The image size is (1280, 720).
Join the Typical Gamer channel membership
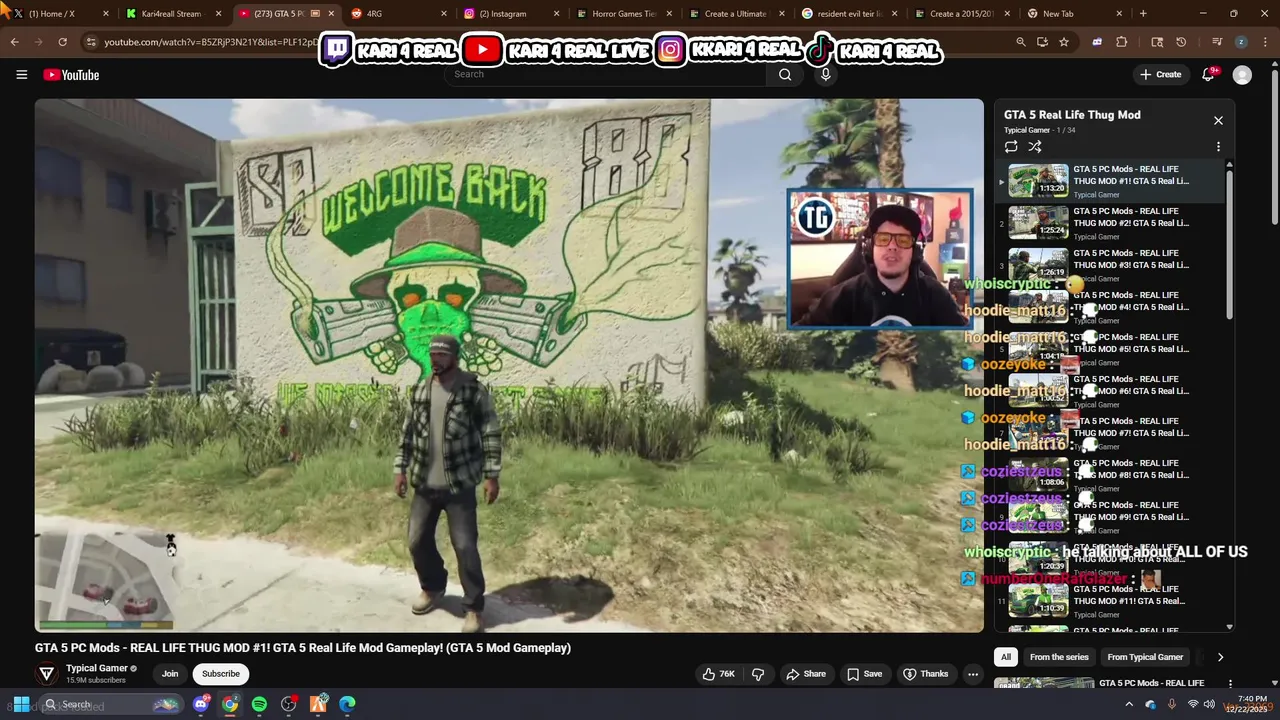[x=170, y=674]
